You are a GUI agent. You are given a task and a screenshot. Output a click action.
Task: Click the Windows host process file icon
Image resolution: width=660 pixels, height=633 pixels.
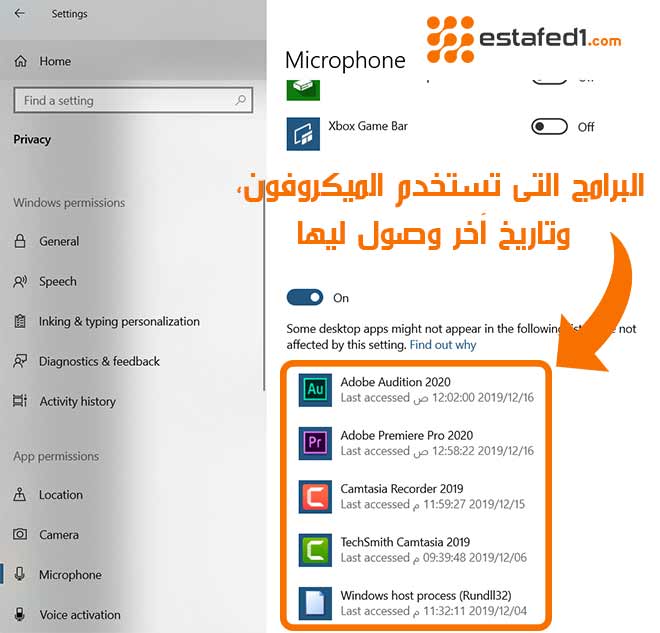coord(315,603)
